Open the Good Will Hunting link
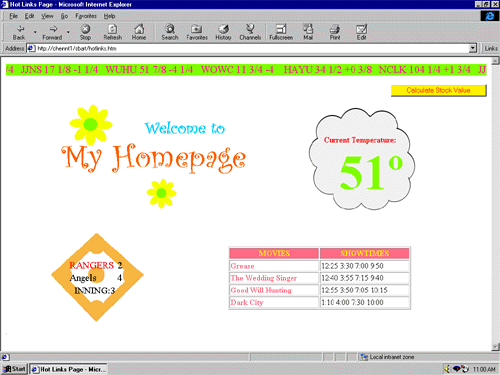This screenshot has height=375, width=500. (261, 290)
